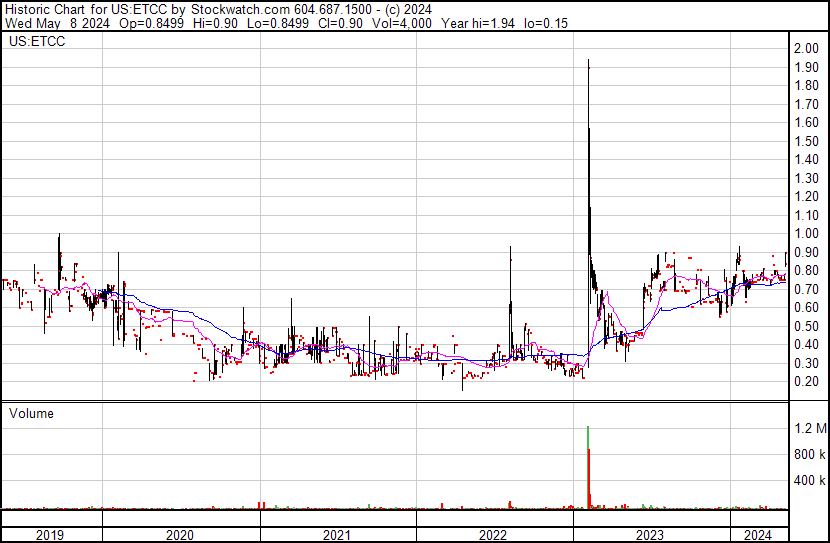The width and height of the screenshot is (830, 543).
Task: Click the Volume panel label
Action: pyautogui.click(x=31, y=413)
